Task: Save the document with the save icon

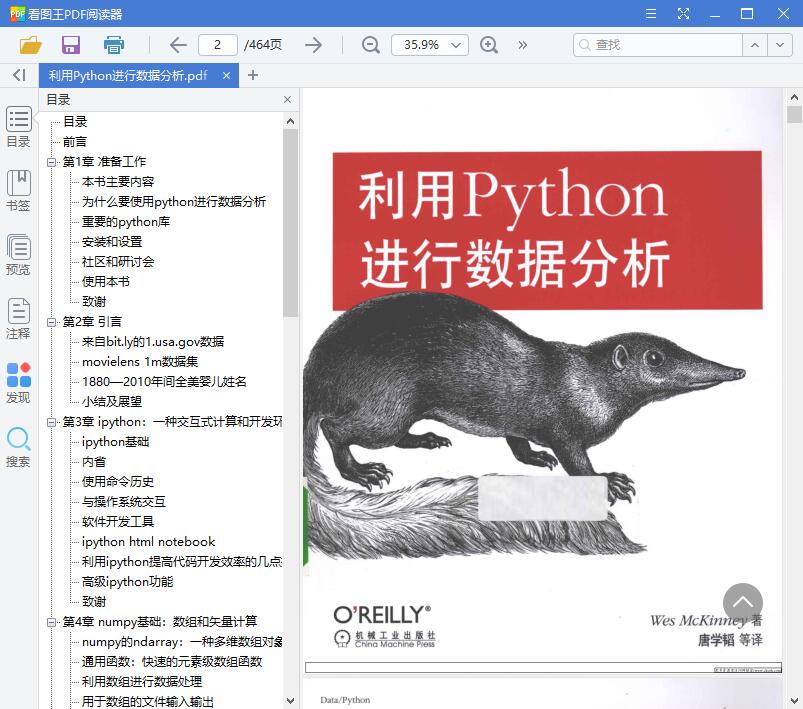Action: [69, 45]
